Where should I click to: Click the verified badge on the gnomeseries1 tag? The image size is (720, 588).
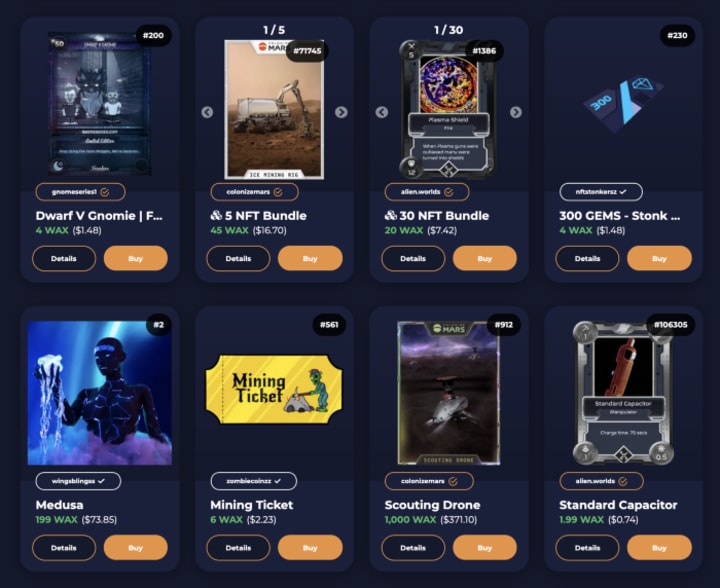coord(105,192)
